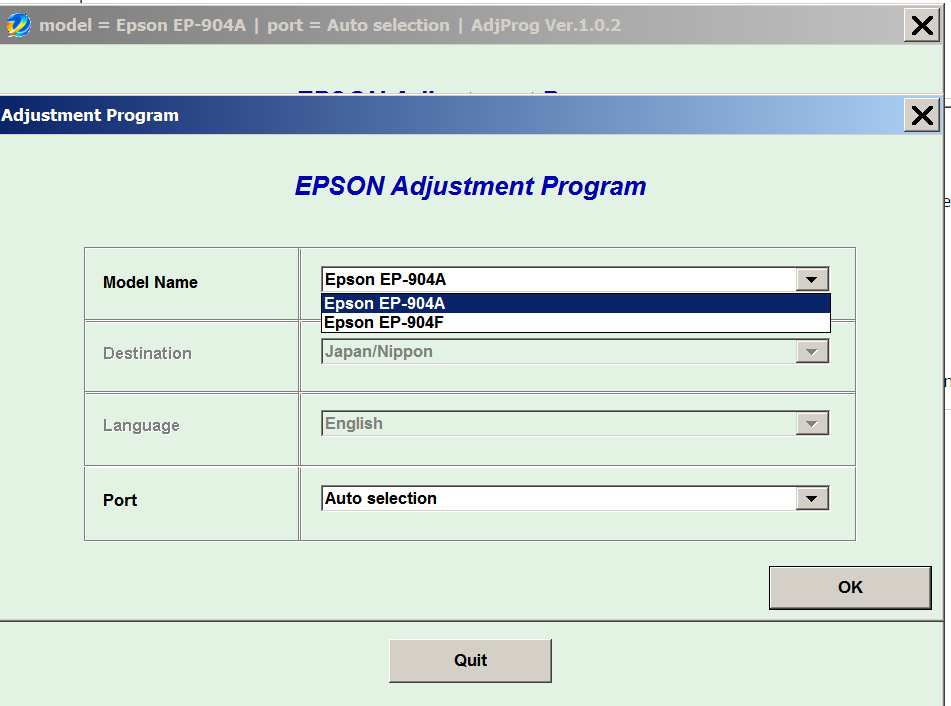Click the Model Name label
This screenshot has width=951, height=706.
pos(150,282)
